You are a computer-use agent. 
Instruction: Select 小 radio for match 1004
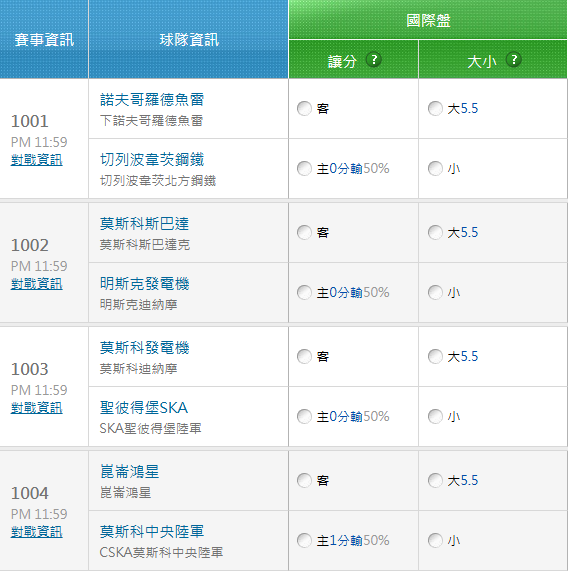pyautogui.click(x=435, y=540)
